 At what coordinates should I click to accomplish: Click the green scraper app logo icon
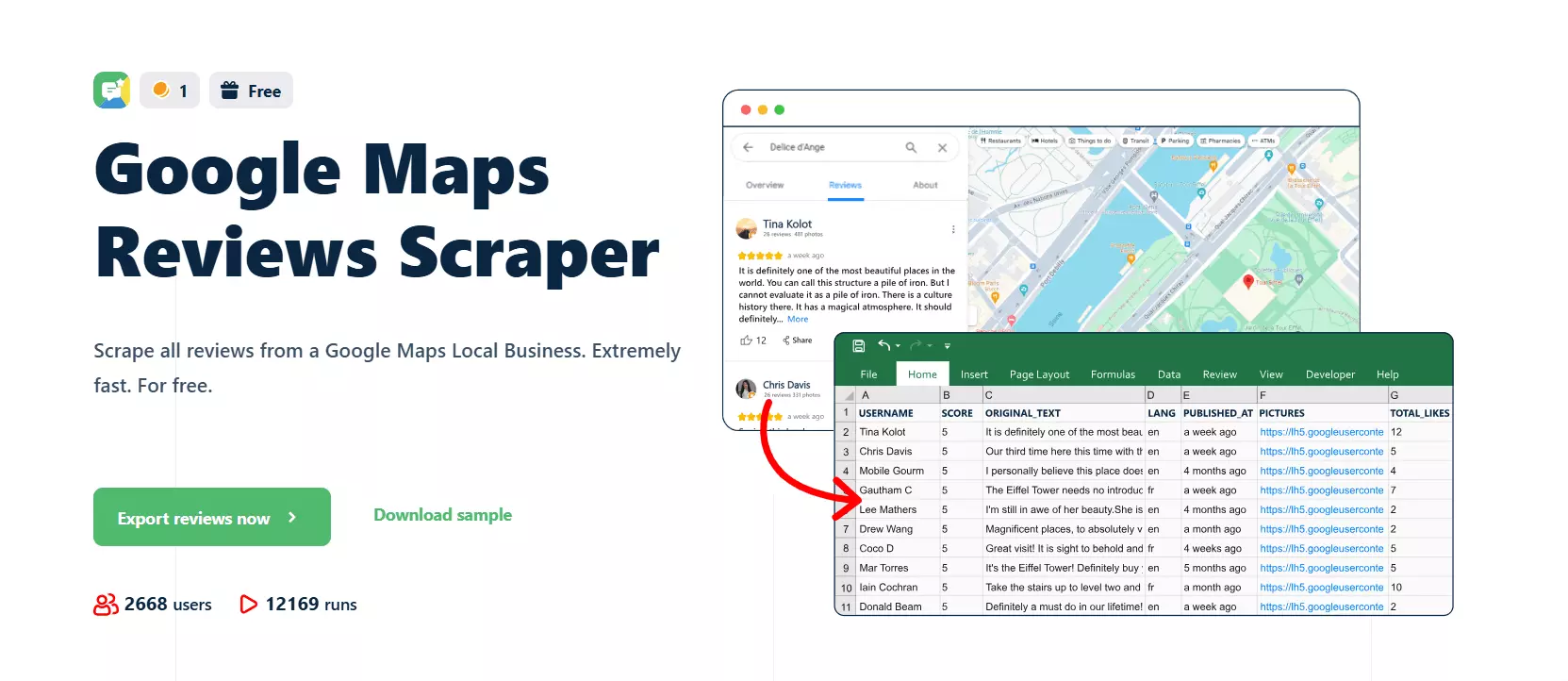click(112, 91)
